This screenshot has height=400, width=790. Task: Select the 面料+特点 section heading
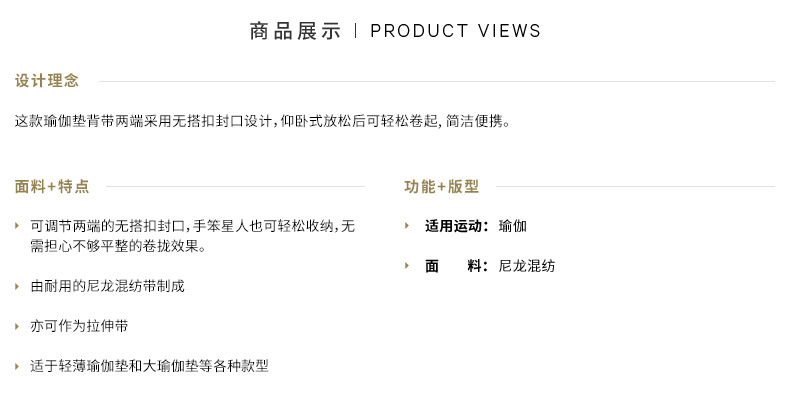[x=52, y=186]
